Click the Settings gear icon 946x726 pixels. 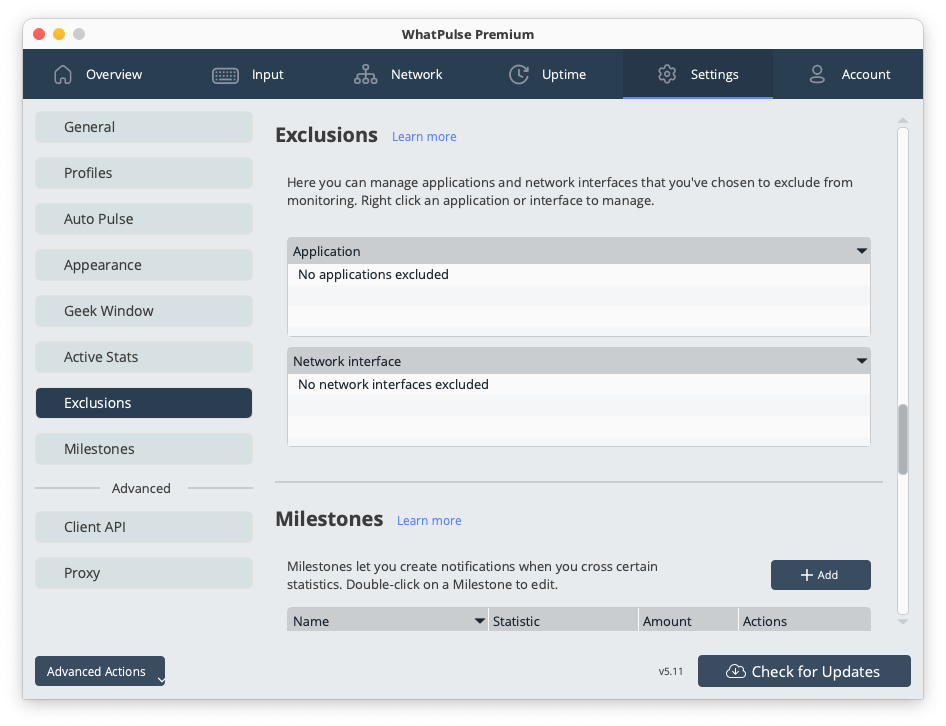click(x=667, y=74)
